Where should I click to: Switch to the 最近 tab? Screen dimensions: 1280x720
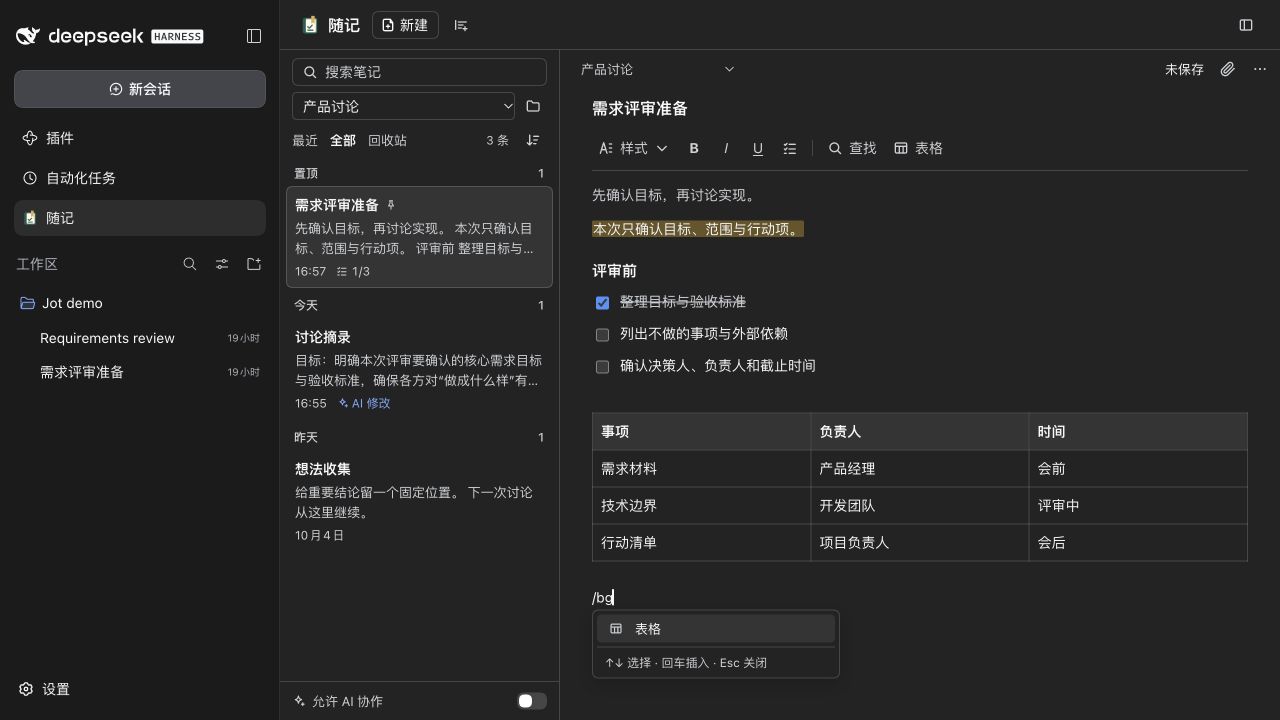click(305, 140)
